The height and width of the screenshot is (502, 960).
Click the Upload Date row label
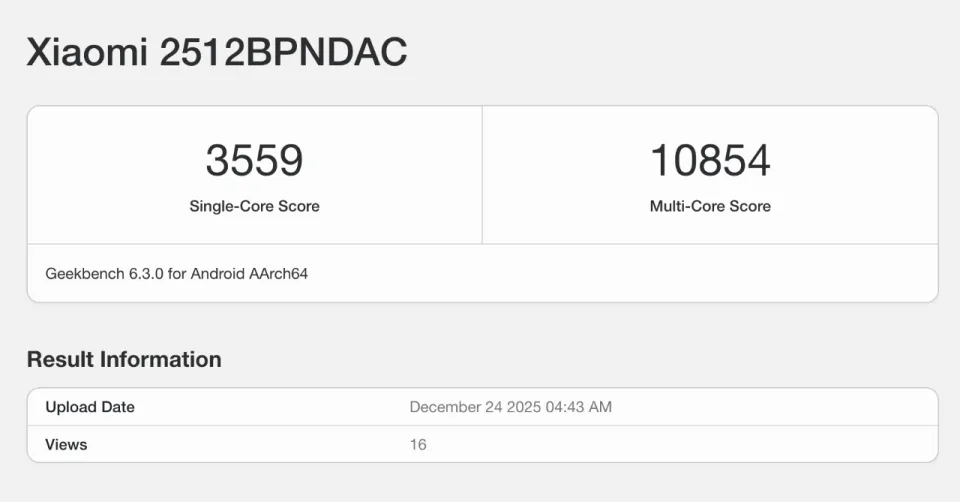click(x=90, y=407)
